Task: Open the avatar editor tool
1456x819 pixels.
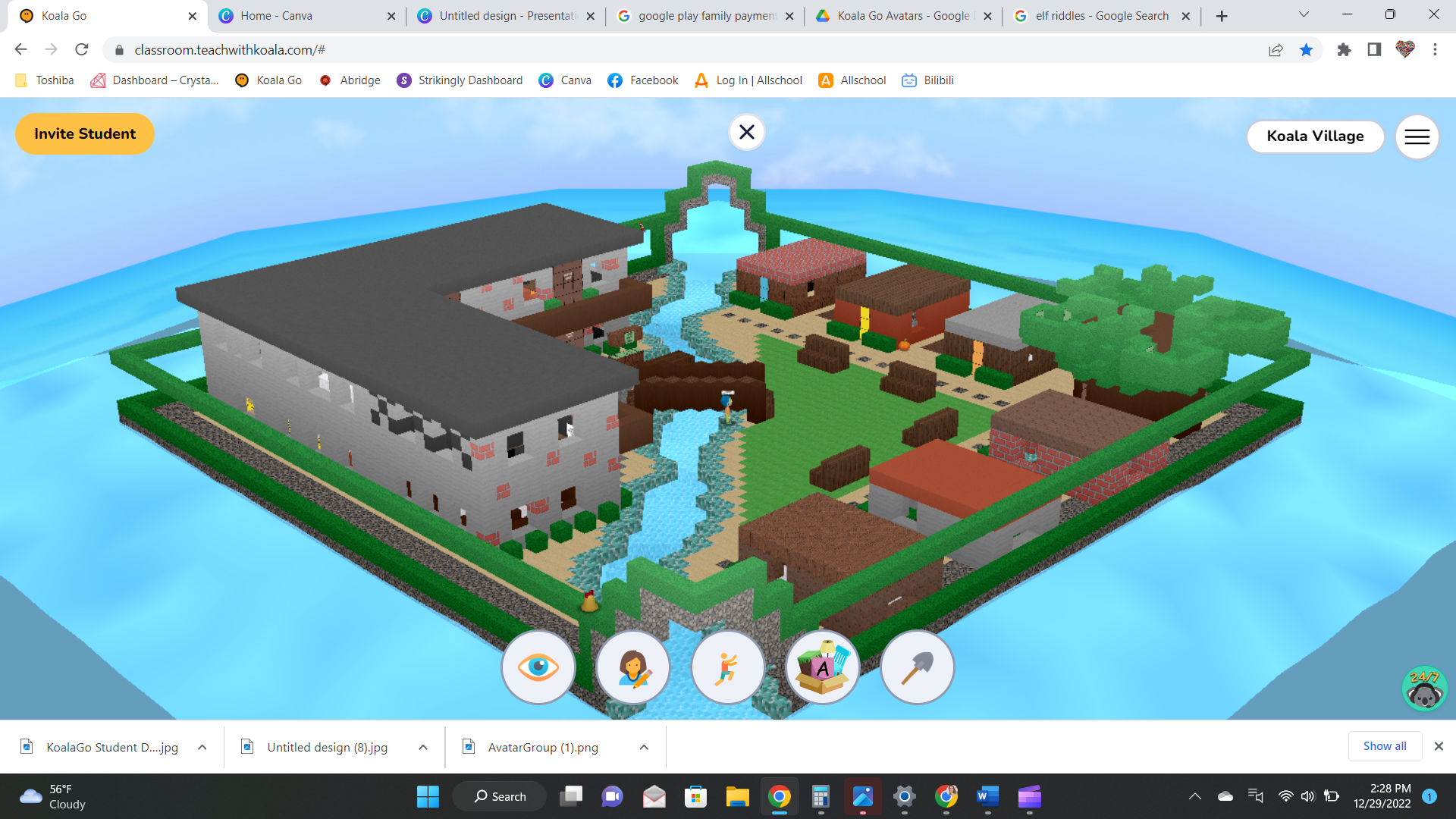Action: pyautogui.click(x=633, y=667)
